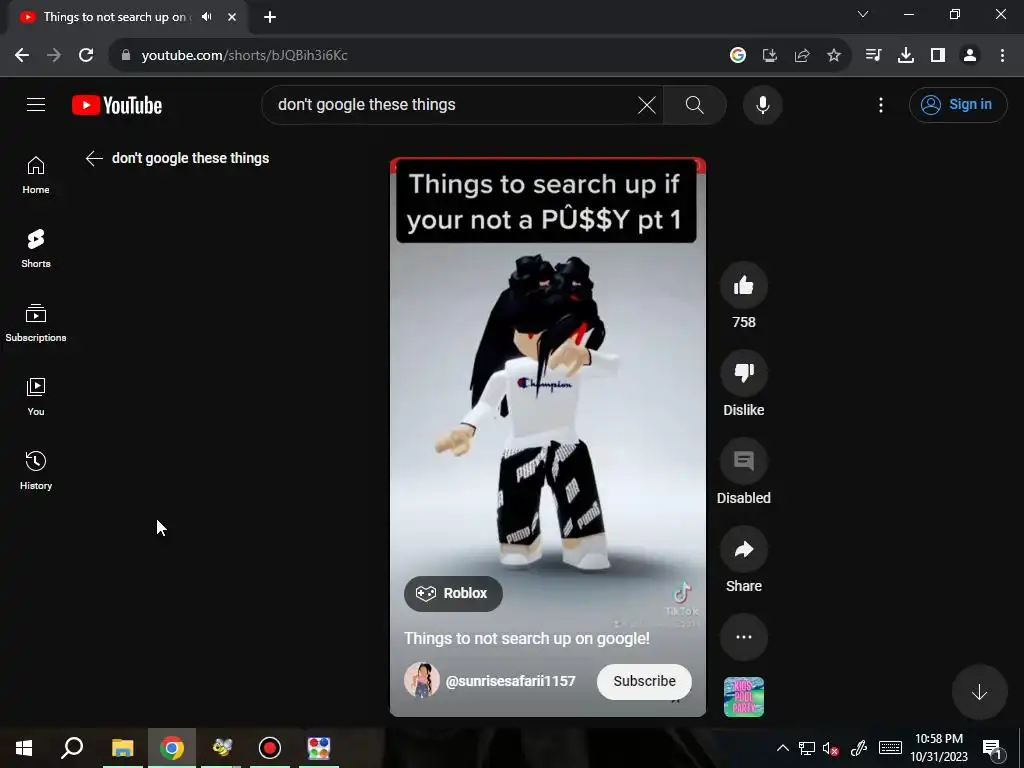Viewport: 1024px width, 768px height.
Task: Open YouTube settings three-dot menu
Action: click(880, 104)
